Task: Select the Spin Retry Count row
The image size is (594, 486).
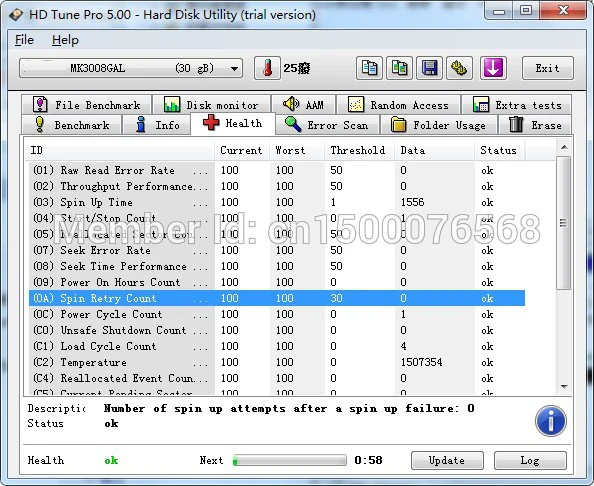Action: [277, 298]
